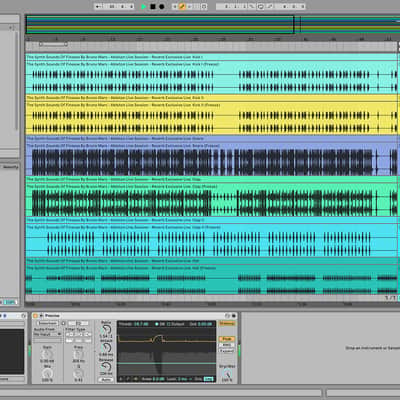
Task: Select Peak compression mode
Action: (x=227, y=339)
